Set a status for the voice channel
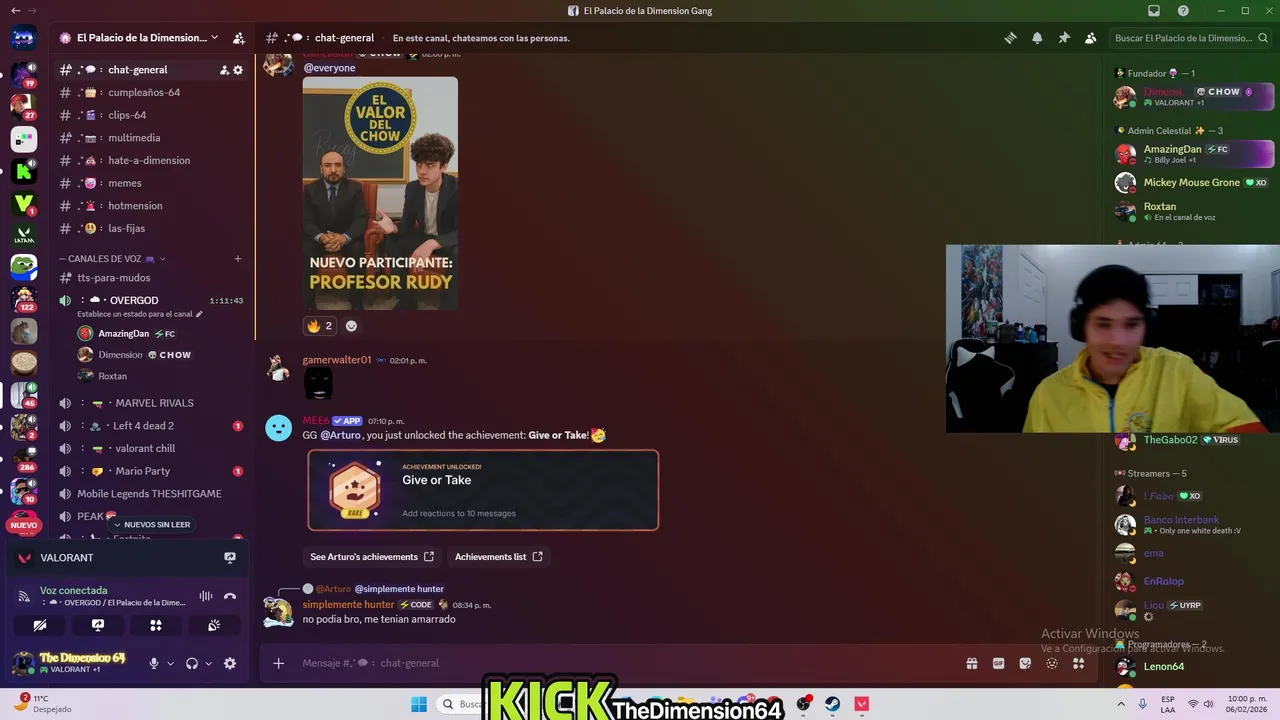Image resolution: width=1280 pixels, height=720 pixels. coord(139,314)
